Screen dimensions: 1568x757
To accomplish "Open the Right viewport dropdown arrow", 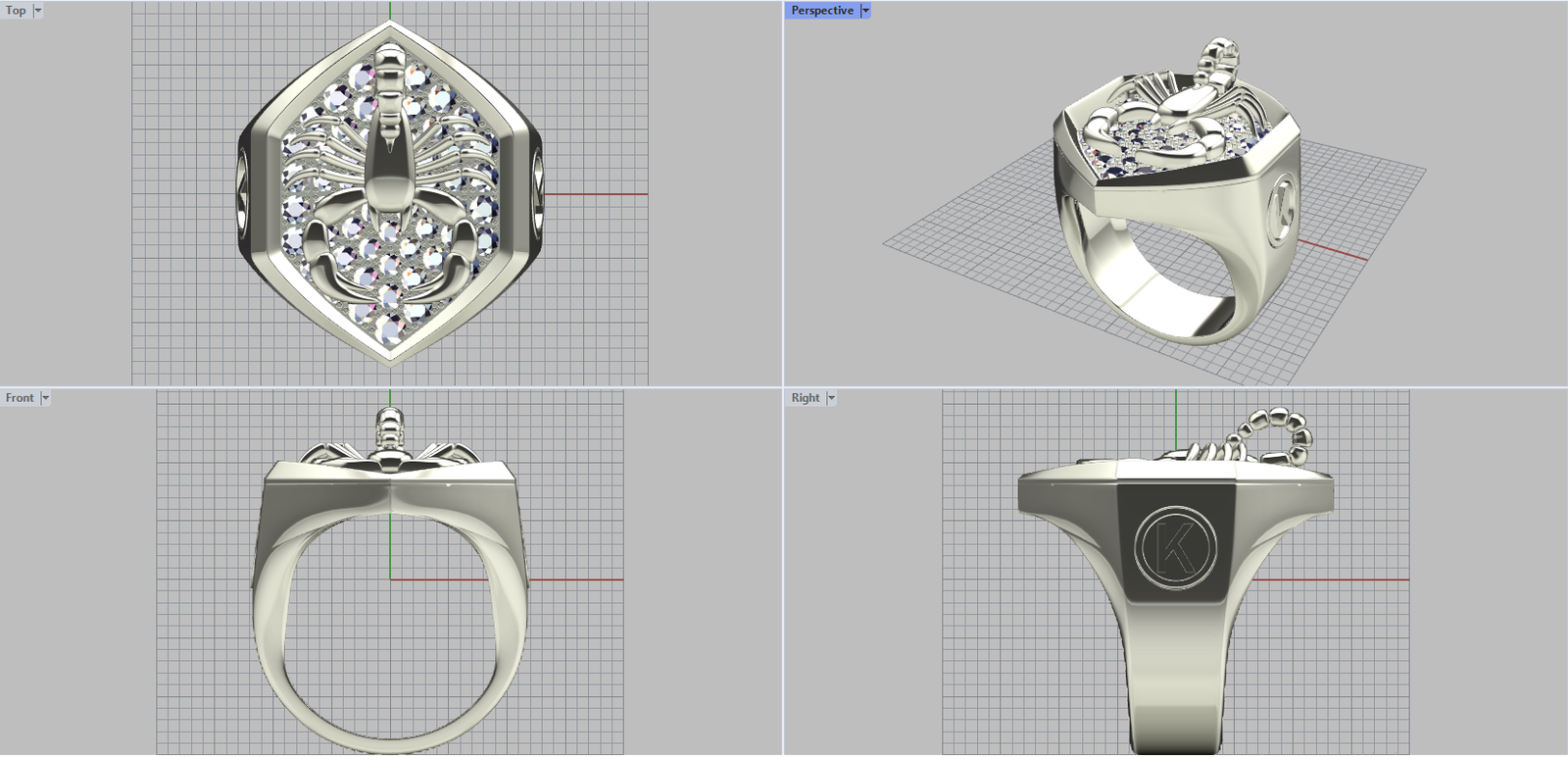I will point(831,398).
